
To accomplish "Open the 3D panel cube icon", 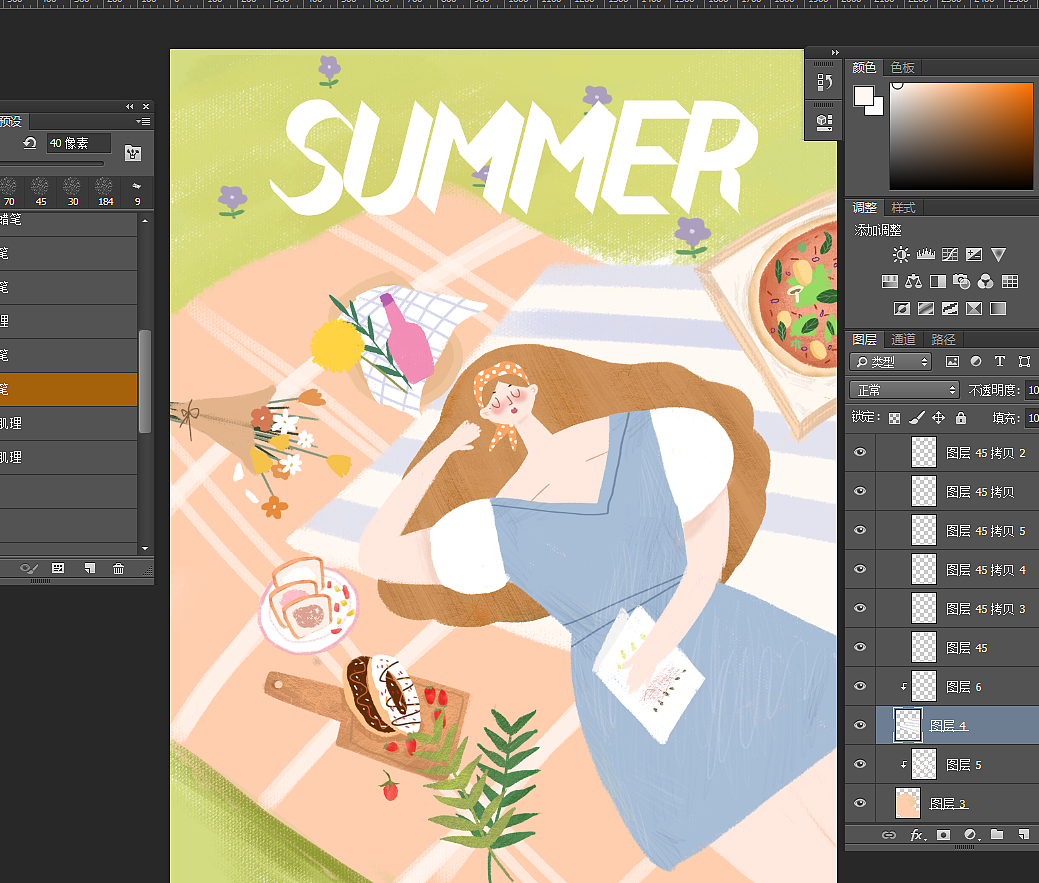I will 824,122.
